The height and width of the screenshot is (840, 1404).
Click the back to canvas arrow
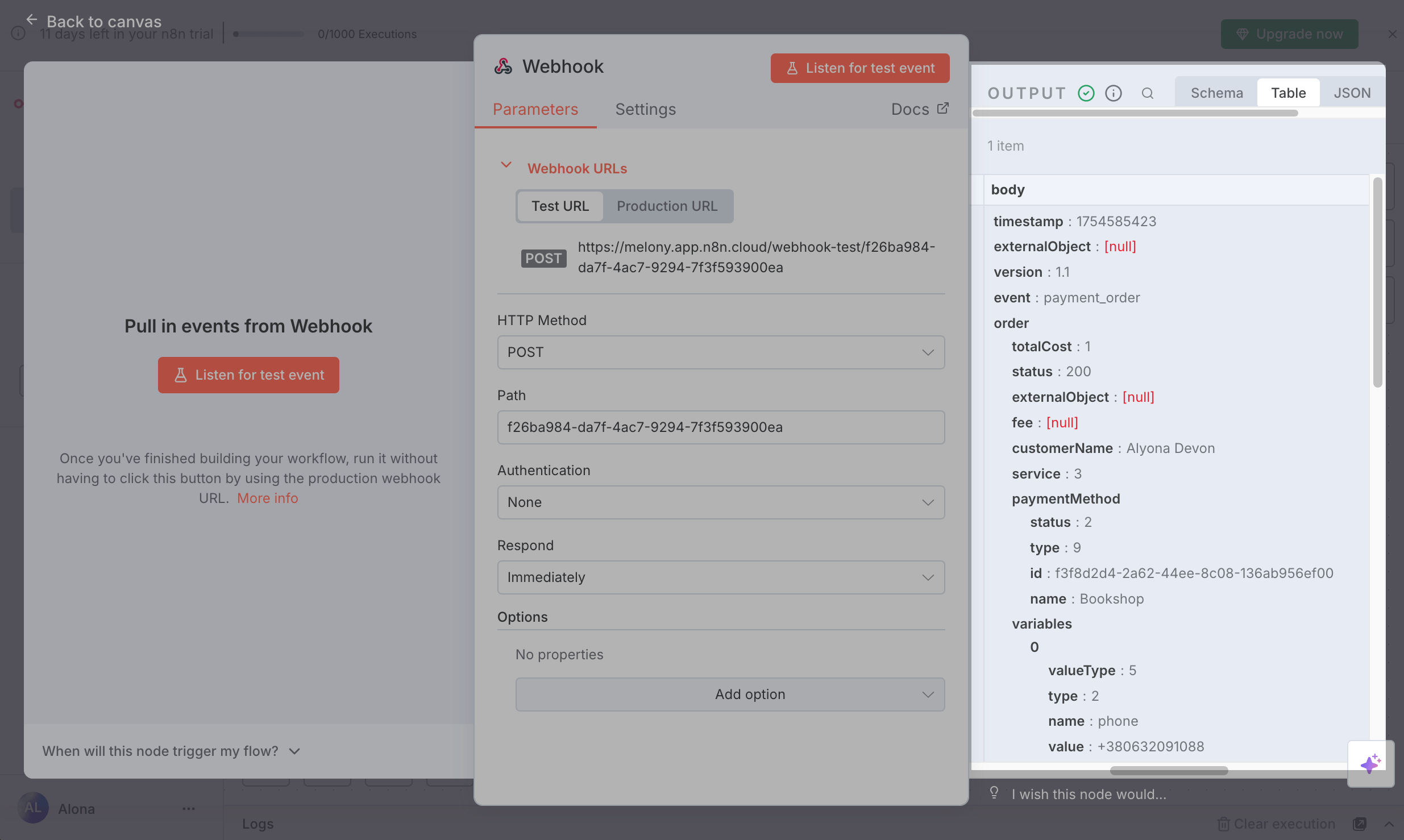point(32,20)
